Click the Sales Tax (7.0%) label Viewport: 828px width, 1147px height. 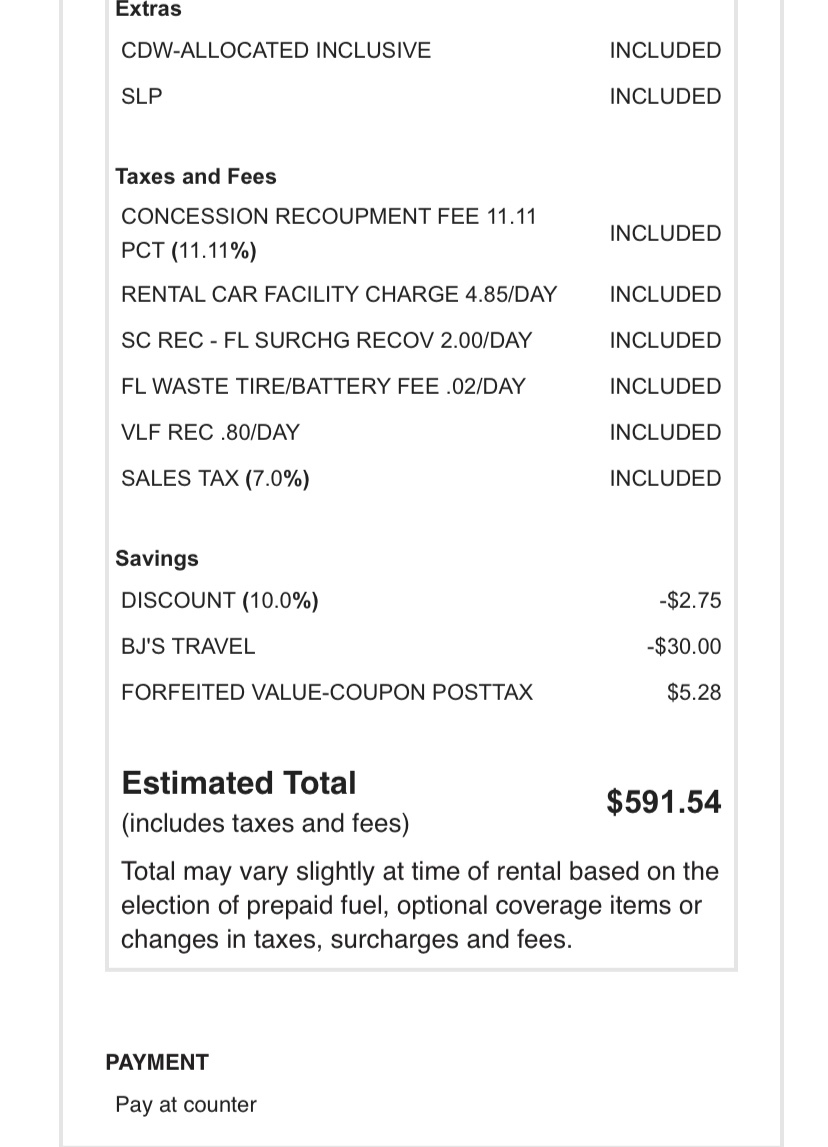pos(215,478)
